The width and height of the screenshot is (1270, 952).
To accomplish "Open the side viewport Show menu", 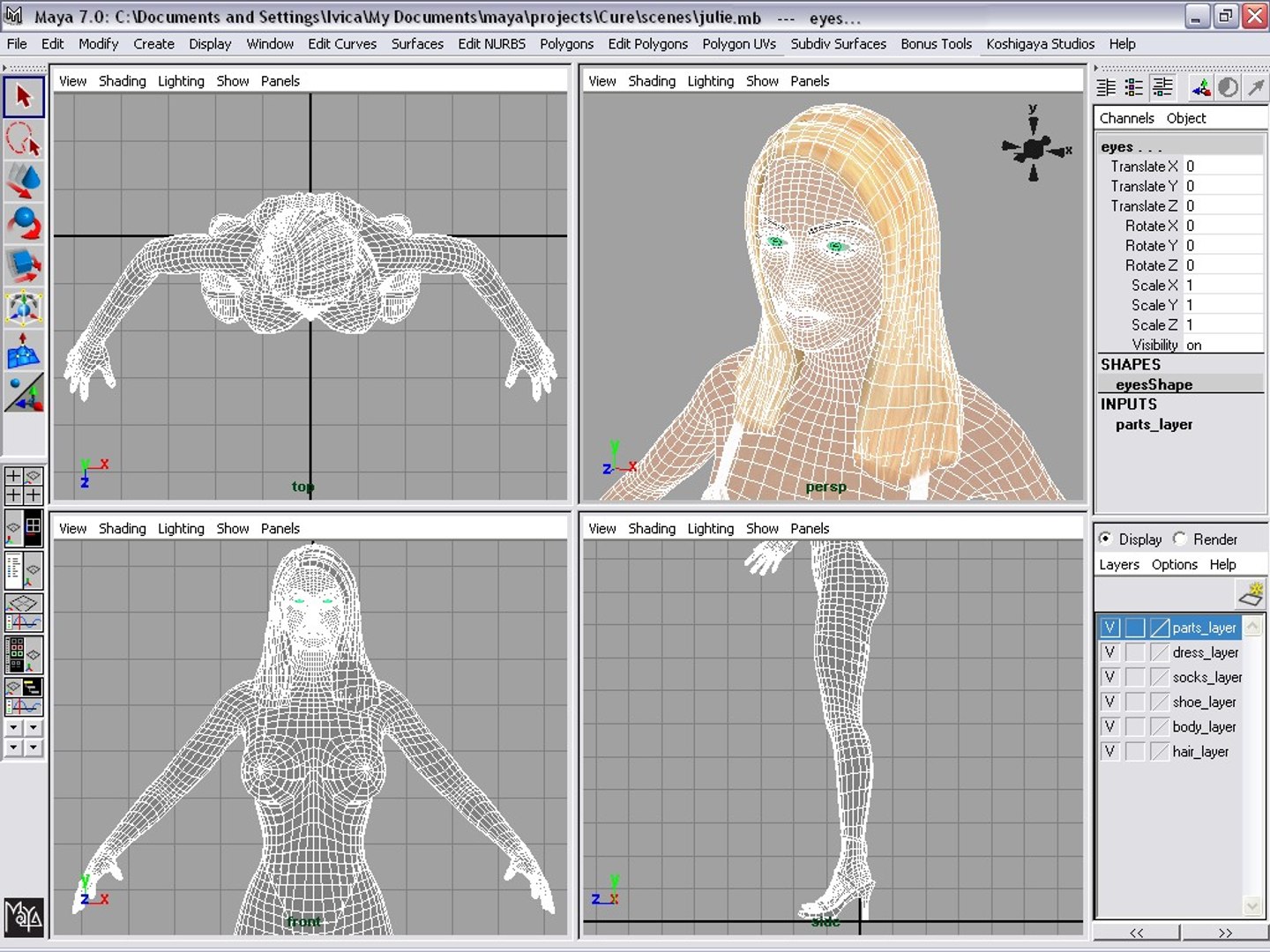I will tap(762, 529).
